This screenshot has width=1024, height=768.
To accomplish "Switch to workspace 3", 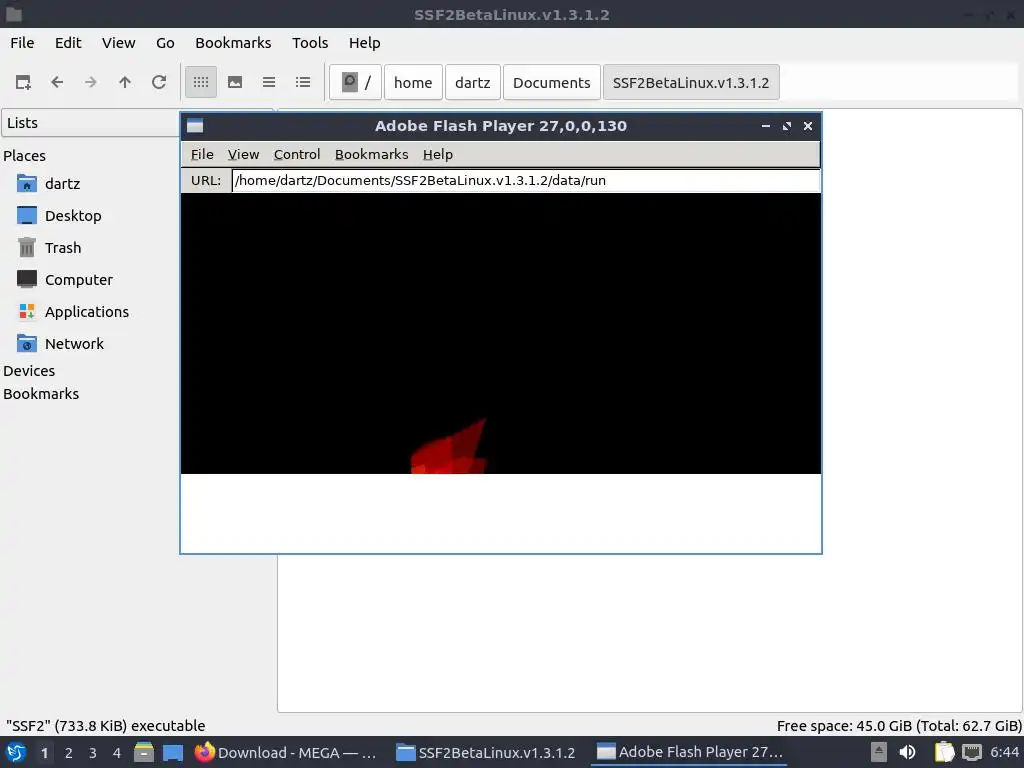I will pos(93,753).
